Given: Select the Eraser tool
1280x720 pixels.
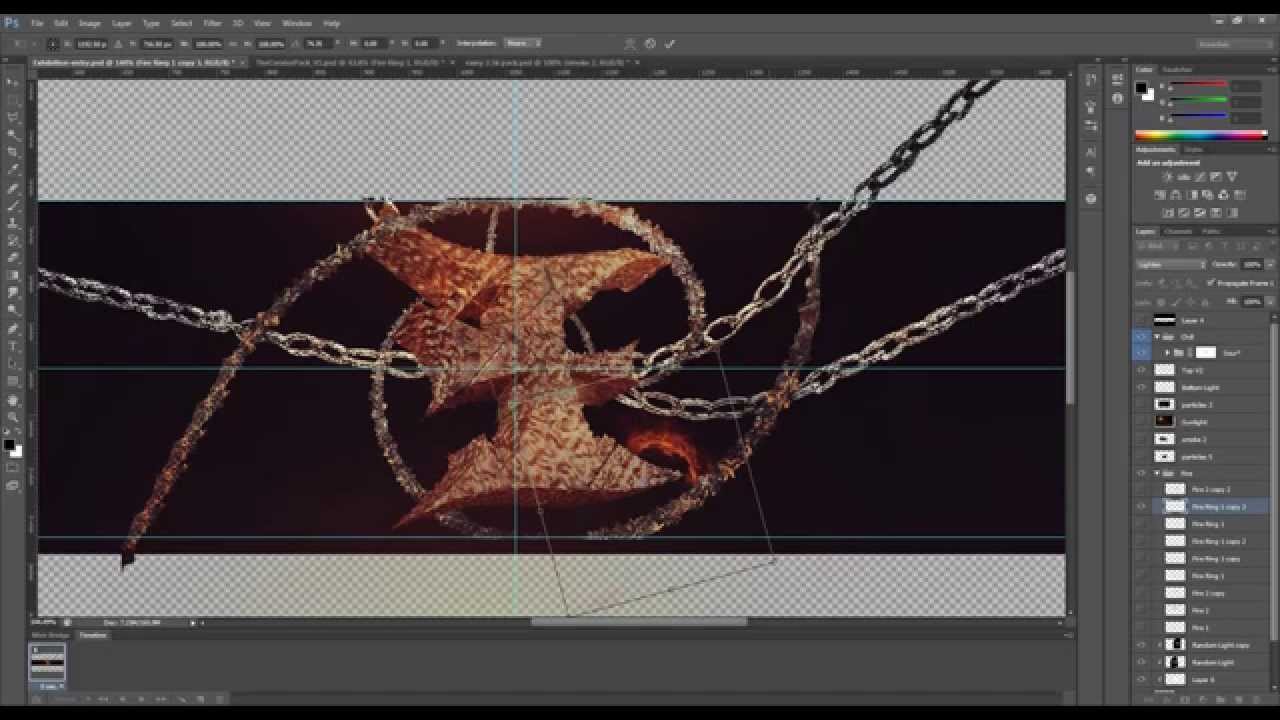Looking at the screenshot, I should click(x=13, y=258).
